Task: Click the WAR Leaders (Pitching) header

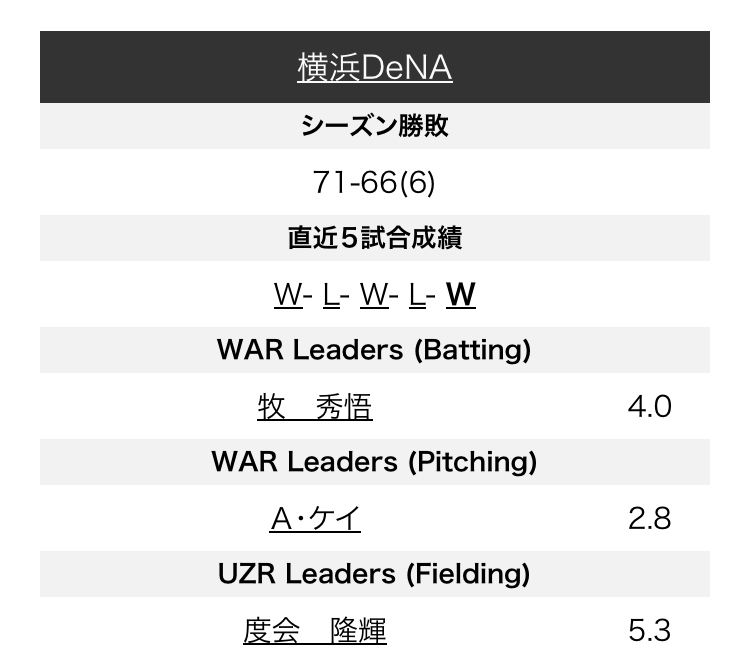Action: click(375, 462)
